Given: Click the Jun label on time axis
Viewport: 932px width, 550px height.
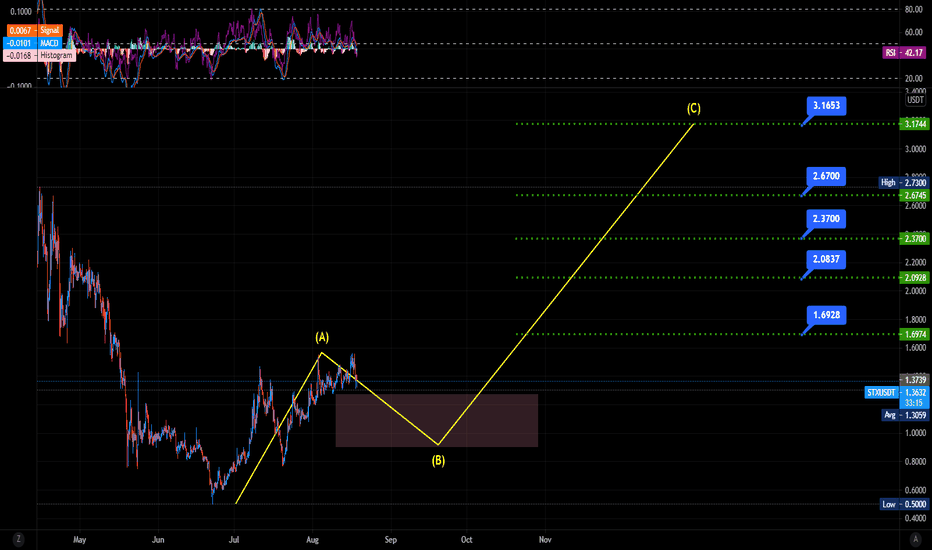Looking at the screenshot, I should click(x=158, y=540).
